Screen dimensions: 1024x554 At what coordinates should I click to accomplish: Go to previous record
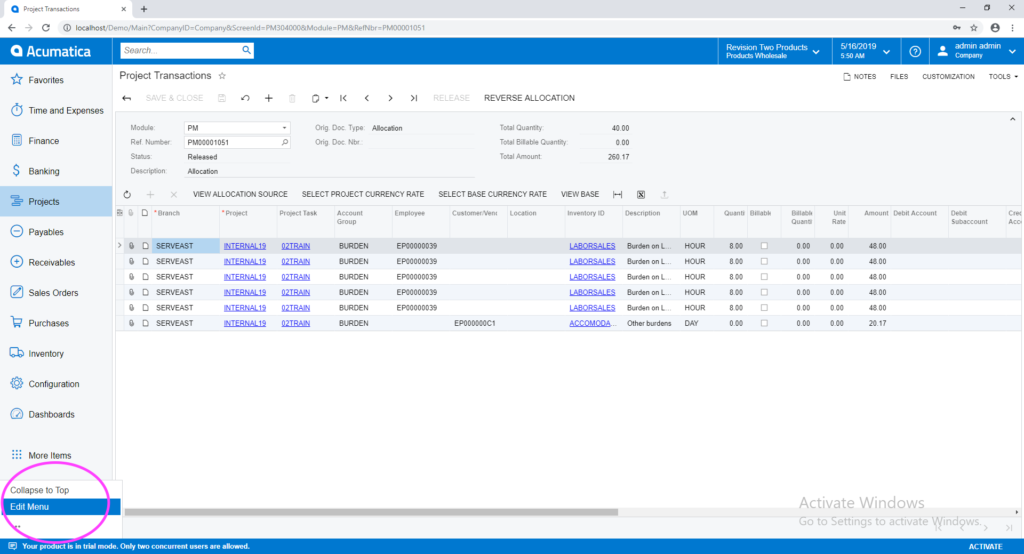point(367,98)
